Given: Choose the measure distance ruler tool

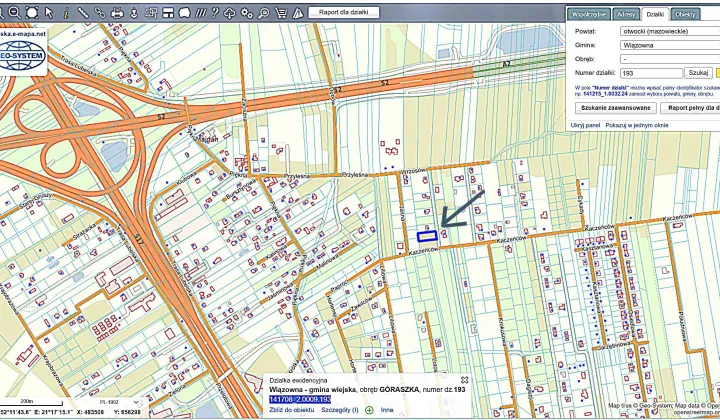Looking at the screenshot, I should click(83, 13).
